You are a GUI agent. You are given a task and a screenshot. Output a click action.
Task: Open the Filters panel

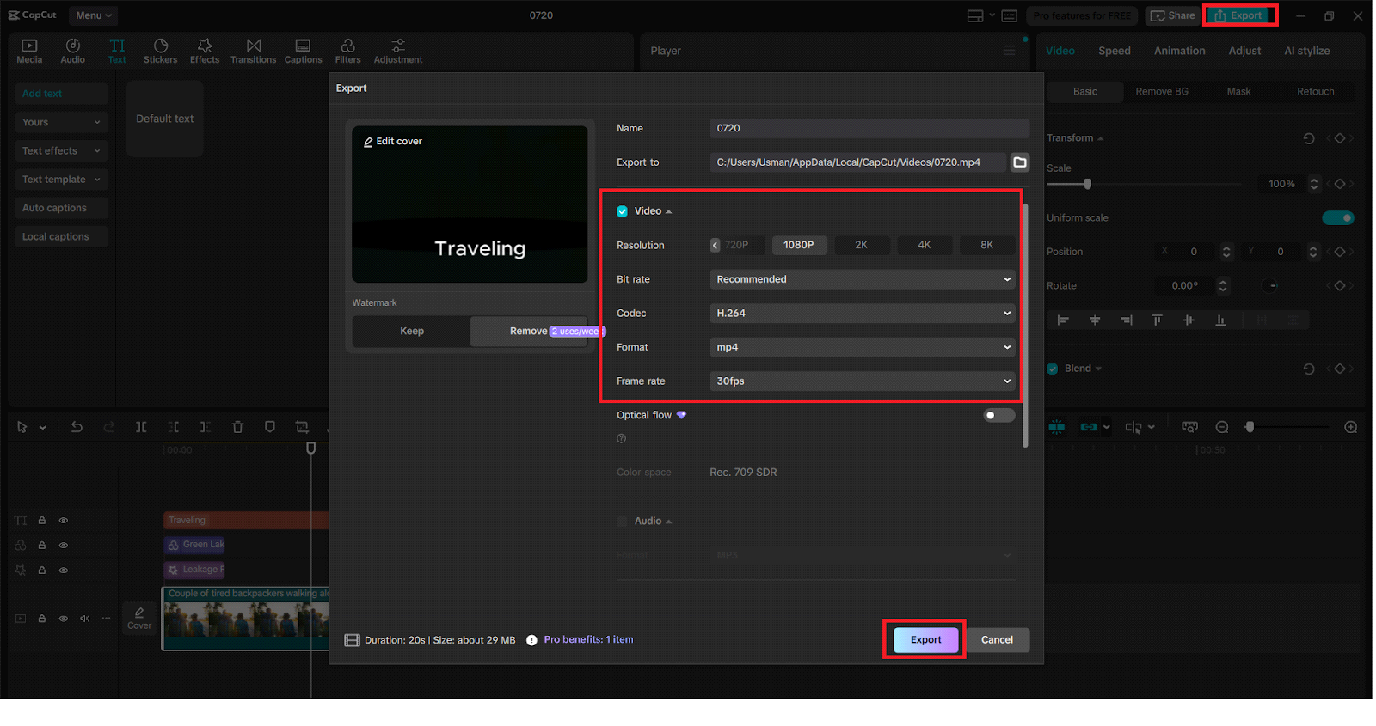coord(348,50)
